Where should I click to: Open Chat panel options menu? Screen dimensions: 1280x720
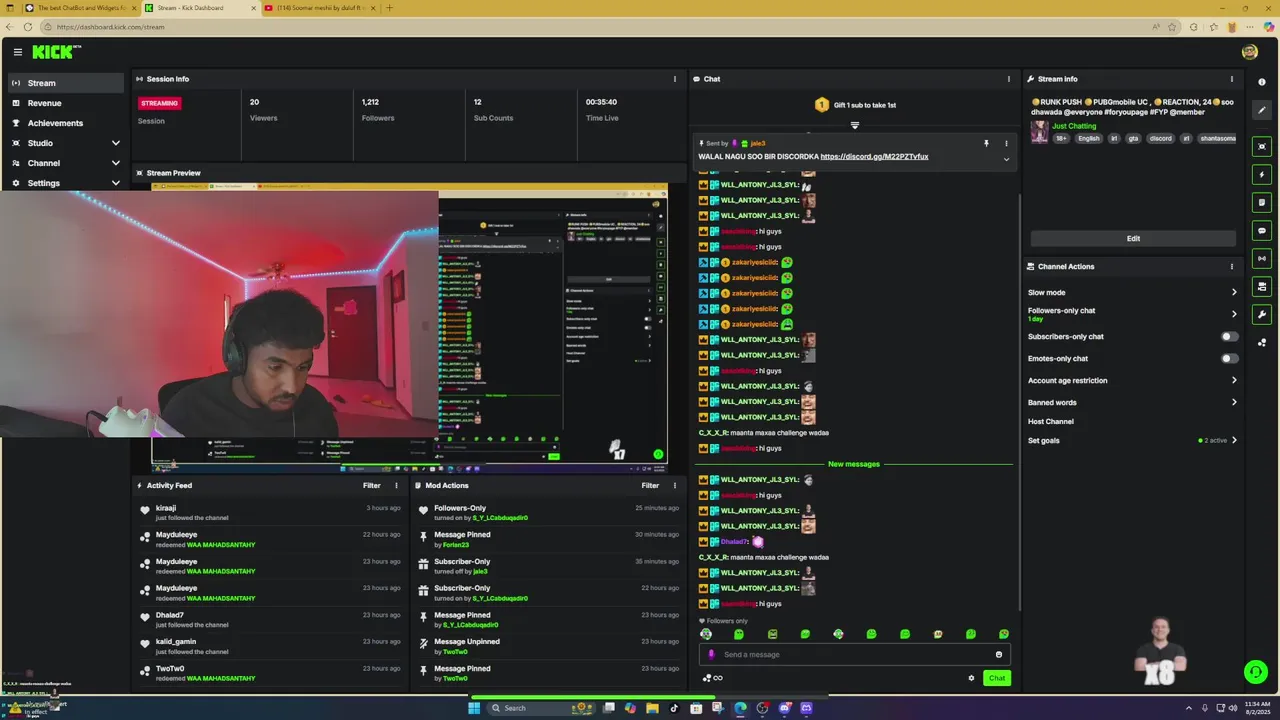coord(1008,79)
